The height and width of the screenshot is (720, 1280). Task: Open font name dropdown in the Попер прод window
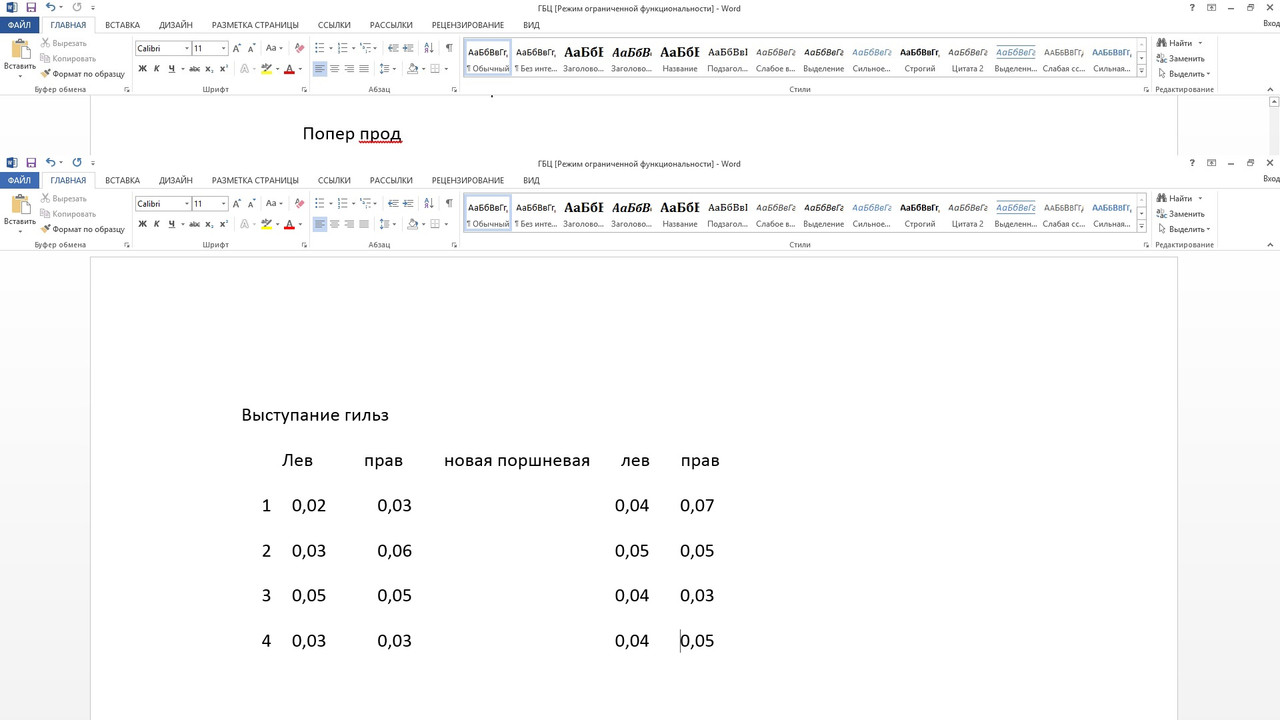(187, 48)
